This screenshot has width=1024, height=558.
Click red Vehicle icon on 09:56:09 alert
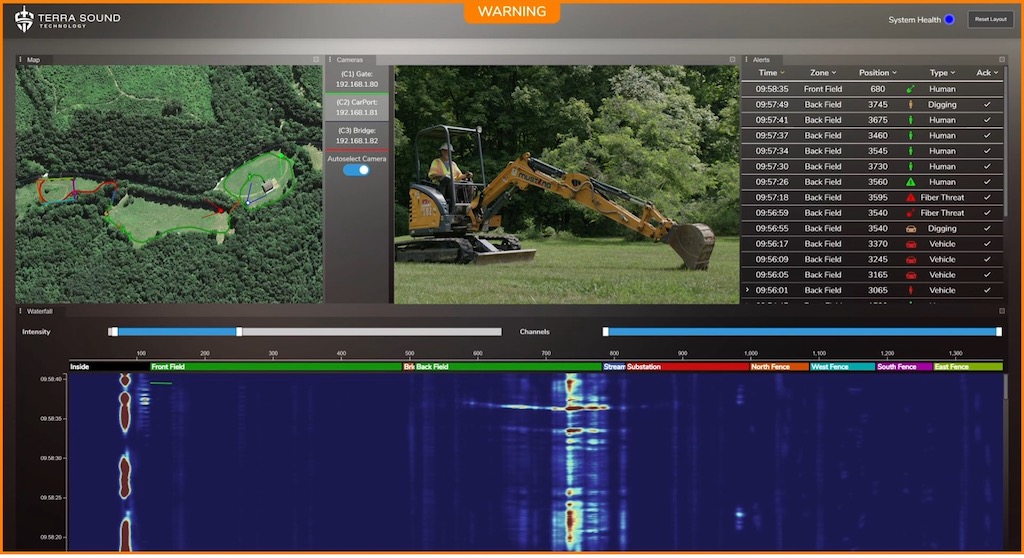(x=910, y=259)
